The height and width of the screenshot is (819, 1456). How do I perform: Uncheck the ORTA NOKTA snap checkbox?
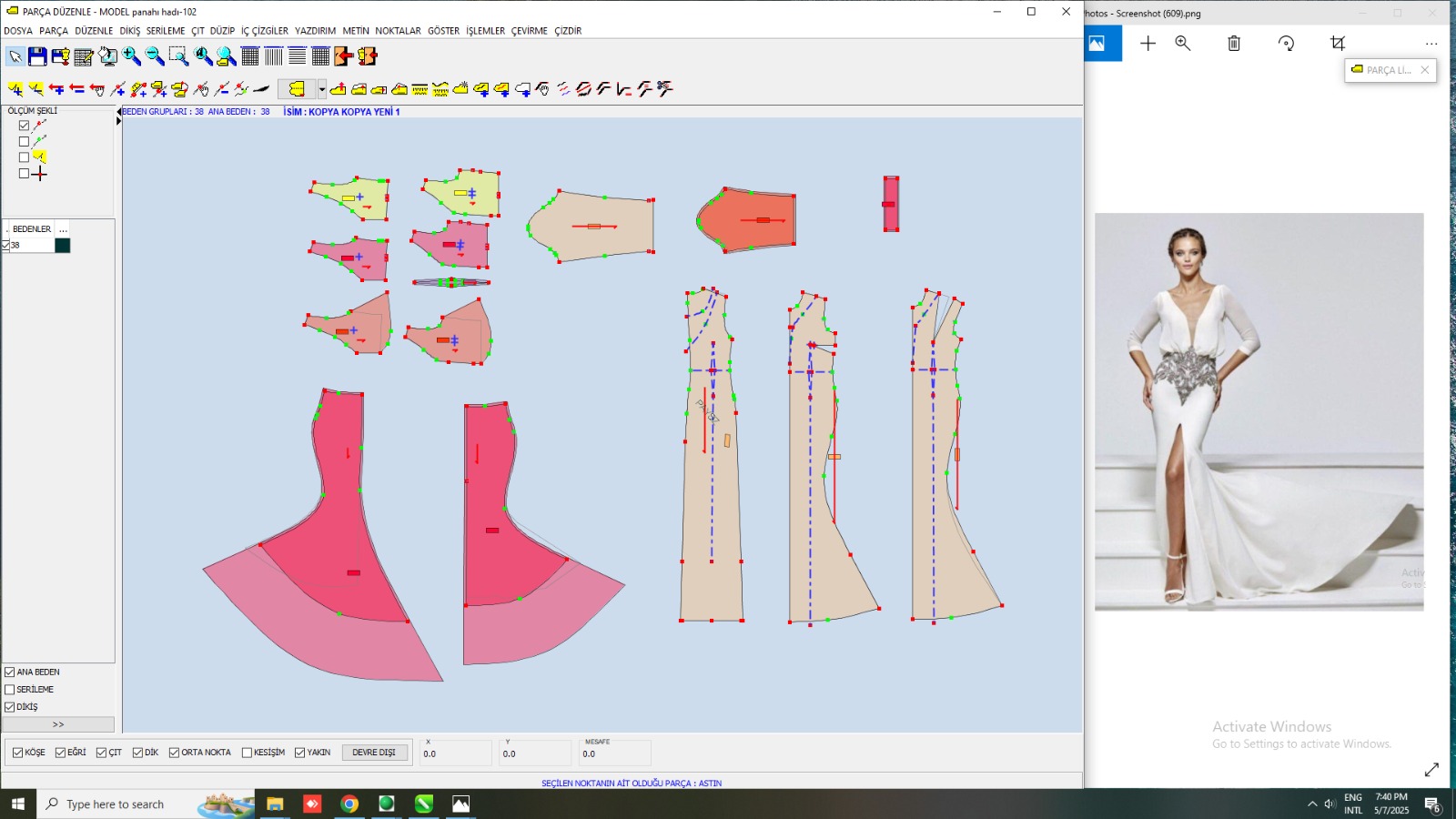[x=174, y=753]
